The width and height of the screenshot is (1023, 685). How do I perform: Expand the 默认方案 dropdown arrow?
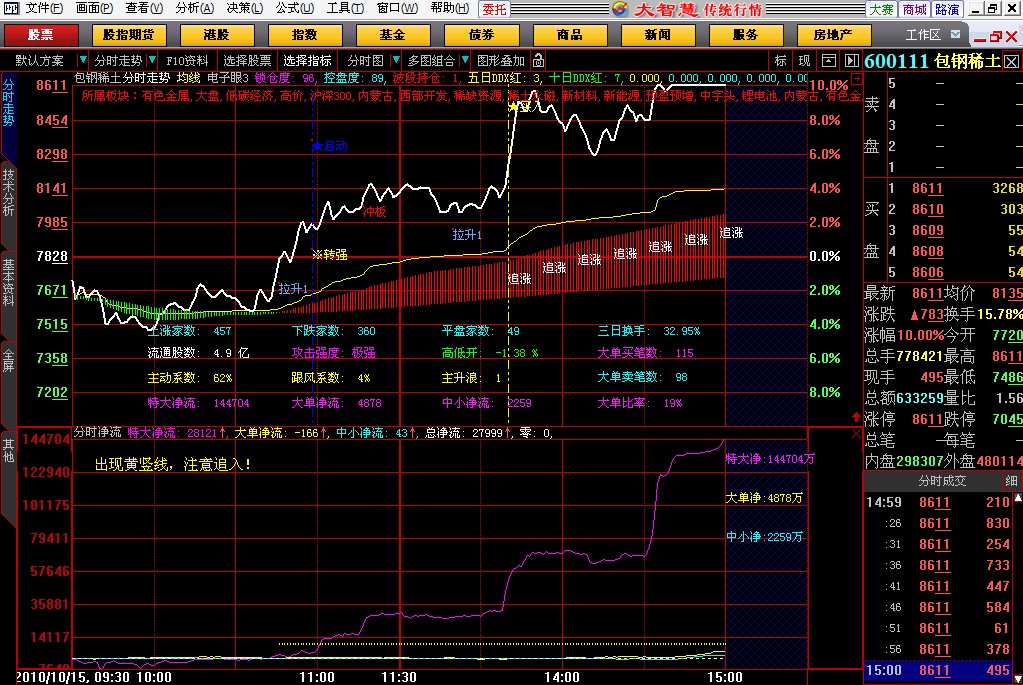(82, 61)
